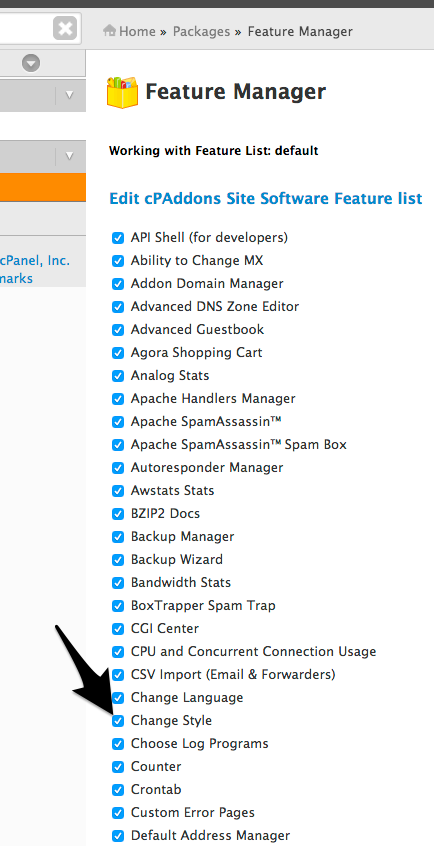Viewport: 434px width, 846px height.
Task: Expand the first sidebar section dropdown arrow
Action: coord(69,95)
